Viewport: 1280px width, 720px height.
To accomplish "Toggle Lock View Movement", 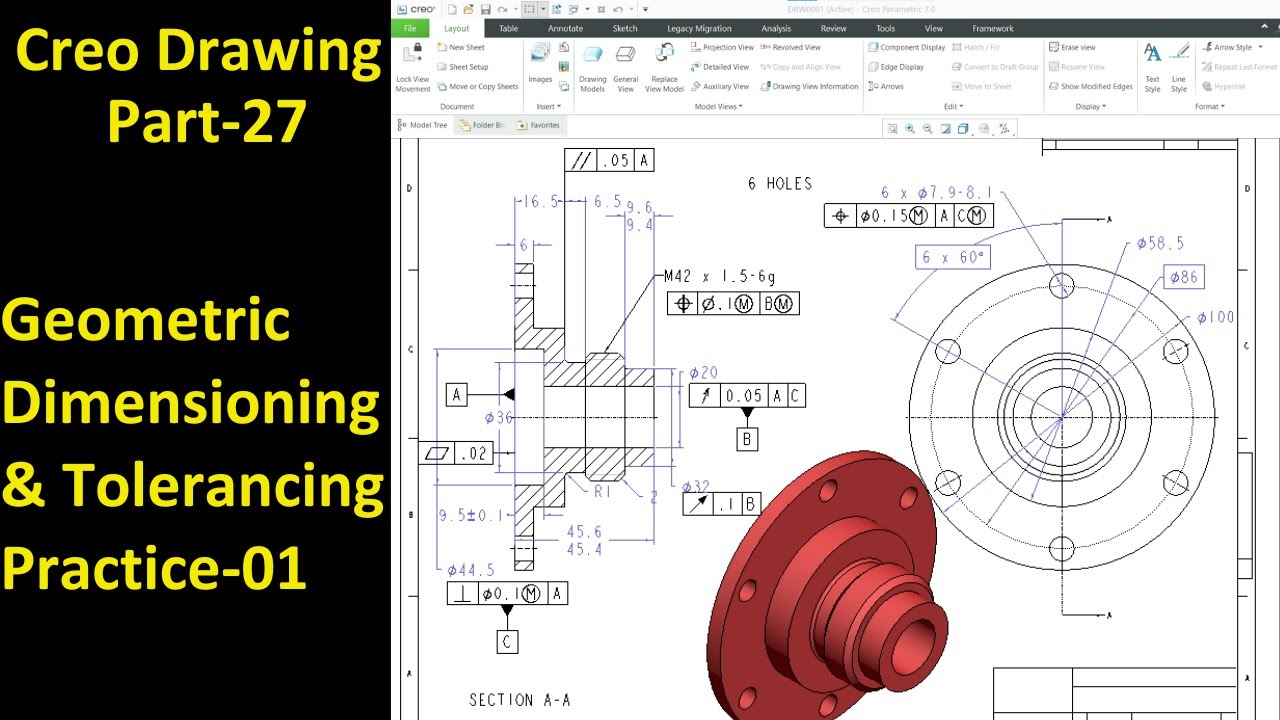I will 413,68.
